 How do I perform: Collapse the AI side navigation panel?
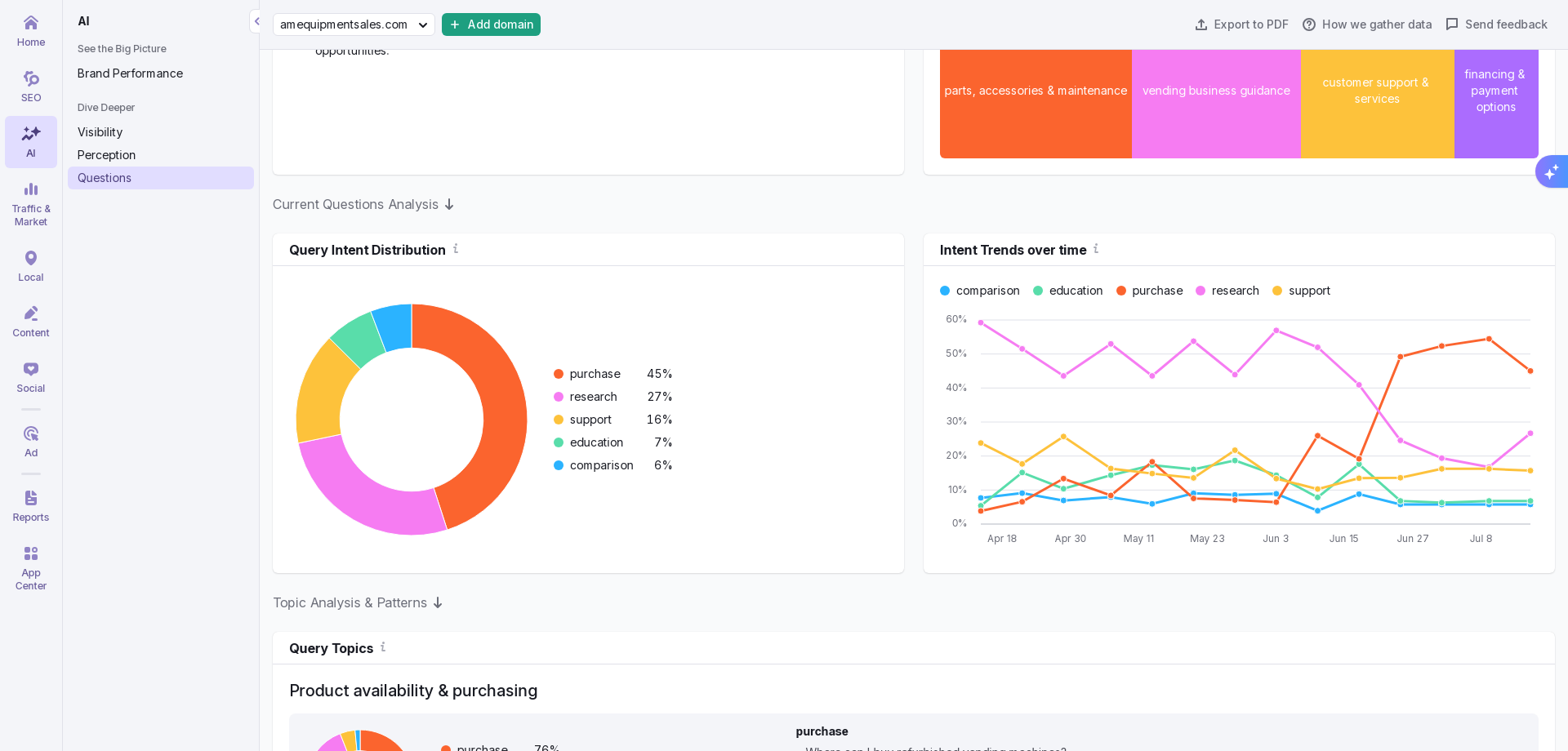coord(256,21)
